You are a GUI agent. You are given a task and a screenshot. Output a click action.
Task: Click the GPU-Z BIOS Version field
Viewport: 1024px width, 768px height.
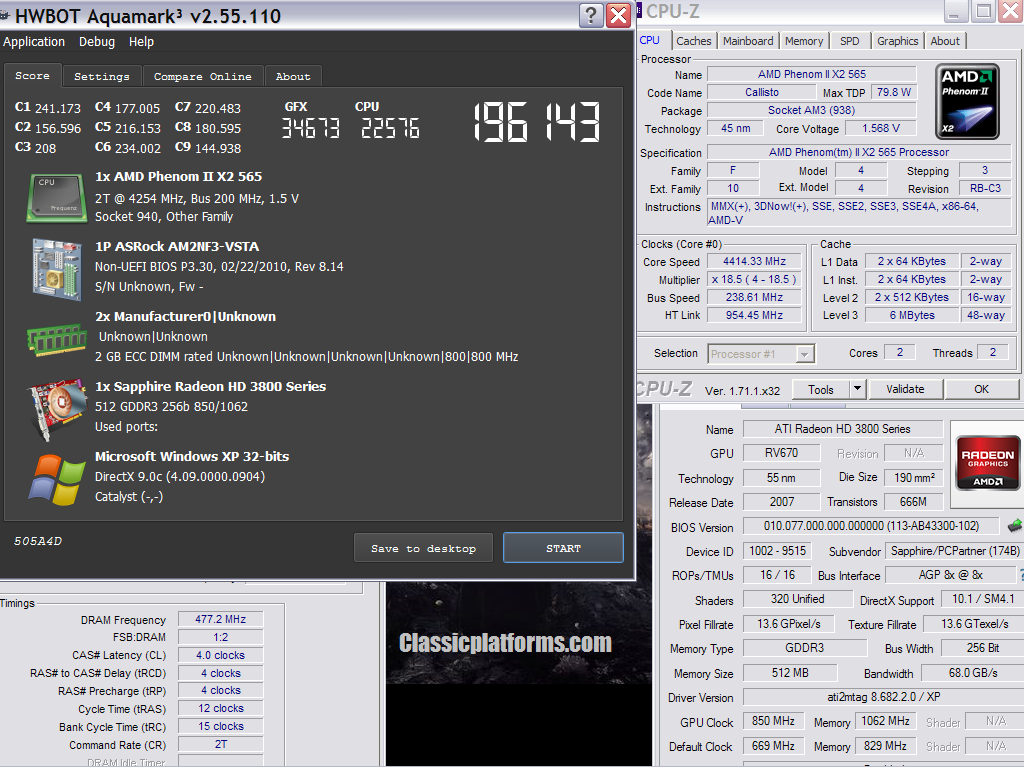point(871,526)
